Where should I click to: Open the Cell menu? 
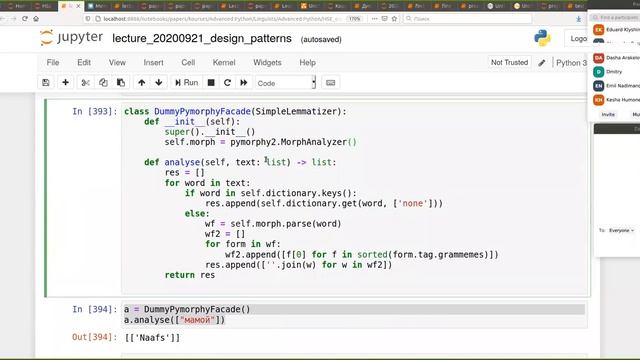pos(188,62)
